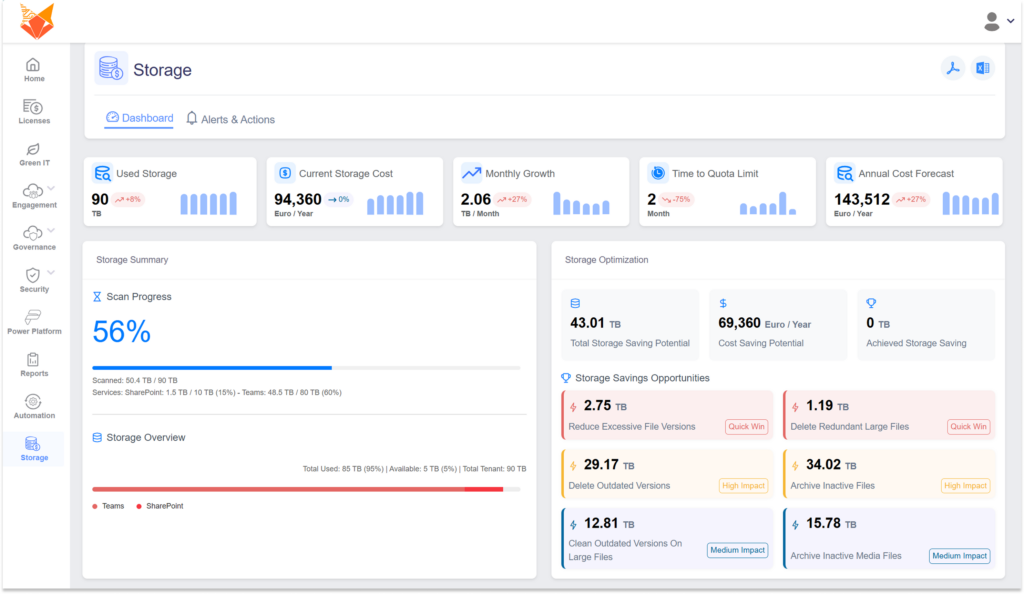
Task: Click the High Impact badge on Archive Inactive Files
Action: (965, 485)
